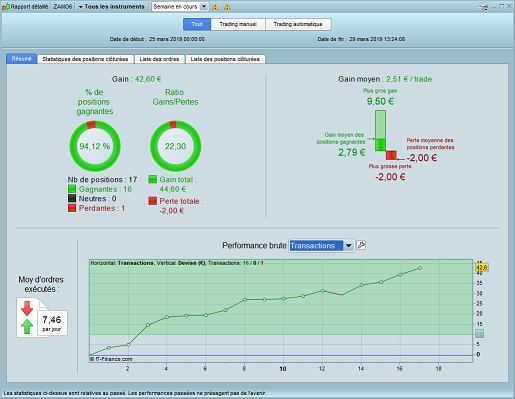Click the printer icon in title bar
The image size is (515, 399).
click(483, 6)
